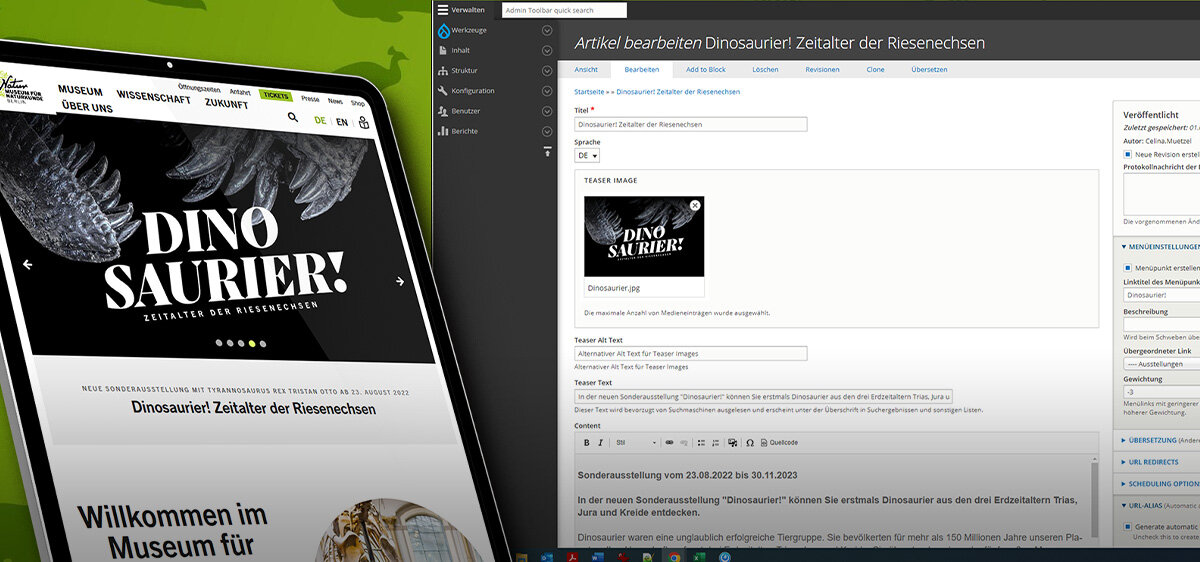
Task: Insert numbered list in Content editor
Action: pos(715,442)
